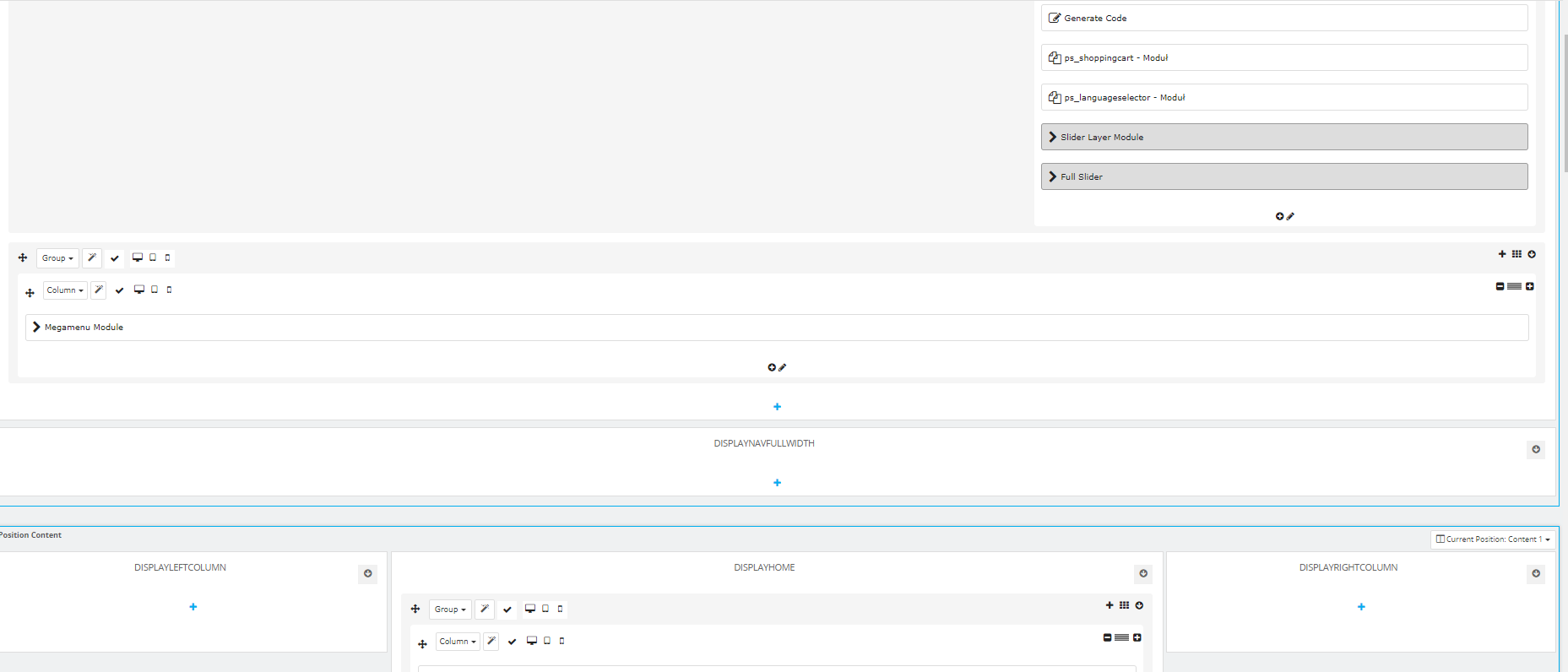Open the Column dropdown above Megamenu Module
The height and width of the screenshot is (672, 1568).
coord(65,290)
